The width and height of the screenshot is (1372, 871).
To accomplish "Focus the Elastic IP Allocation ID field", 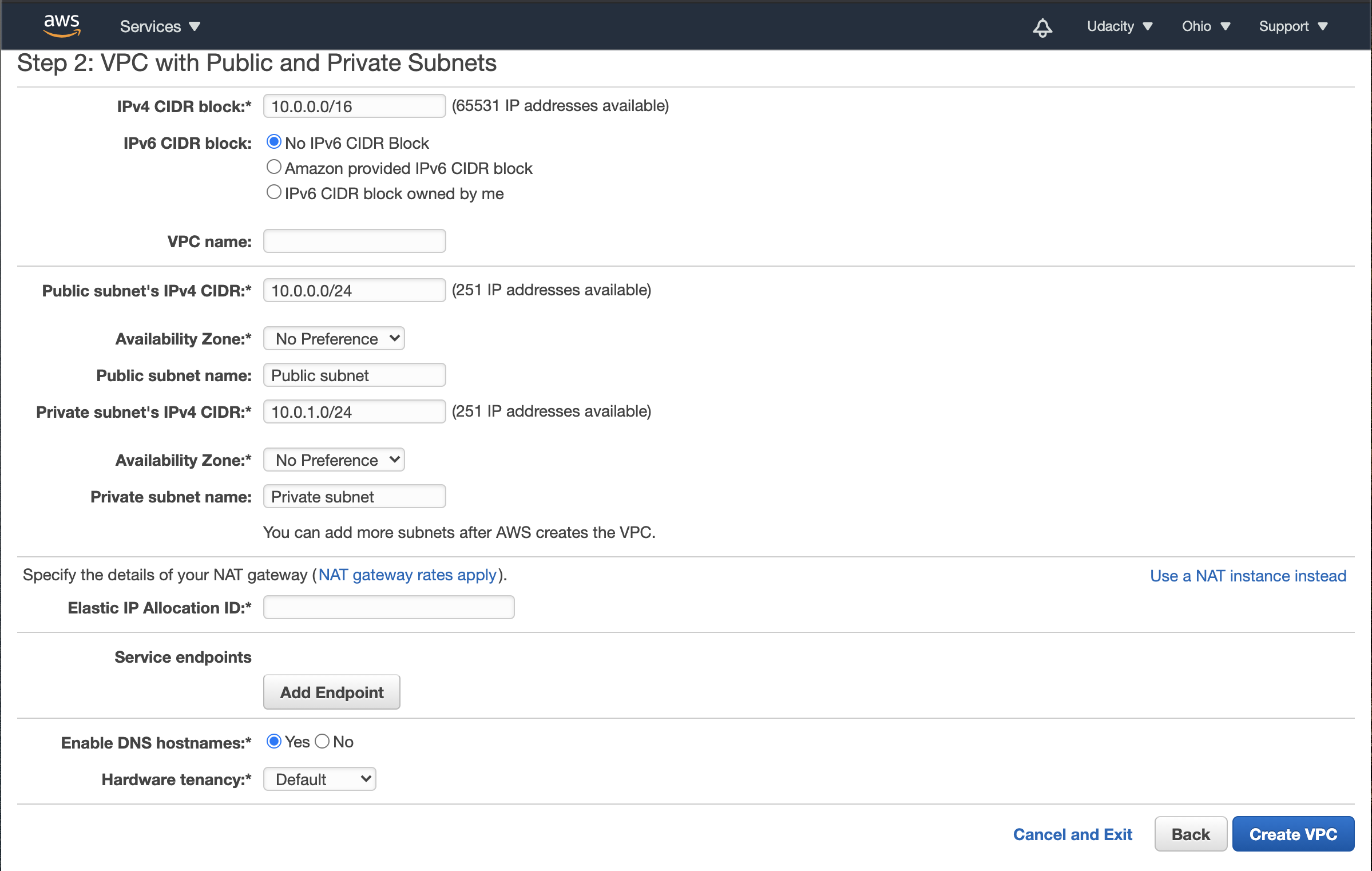I will tap(389, 607).
